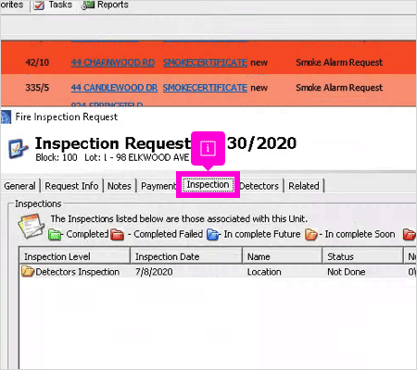Screen dimensions: 417x370
Task: Open the 44 CANDLEWOOD DR address link
Action: pyautogui.click(x=114, y=88)
